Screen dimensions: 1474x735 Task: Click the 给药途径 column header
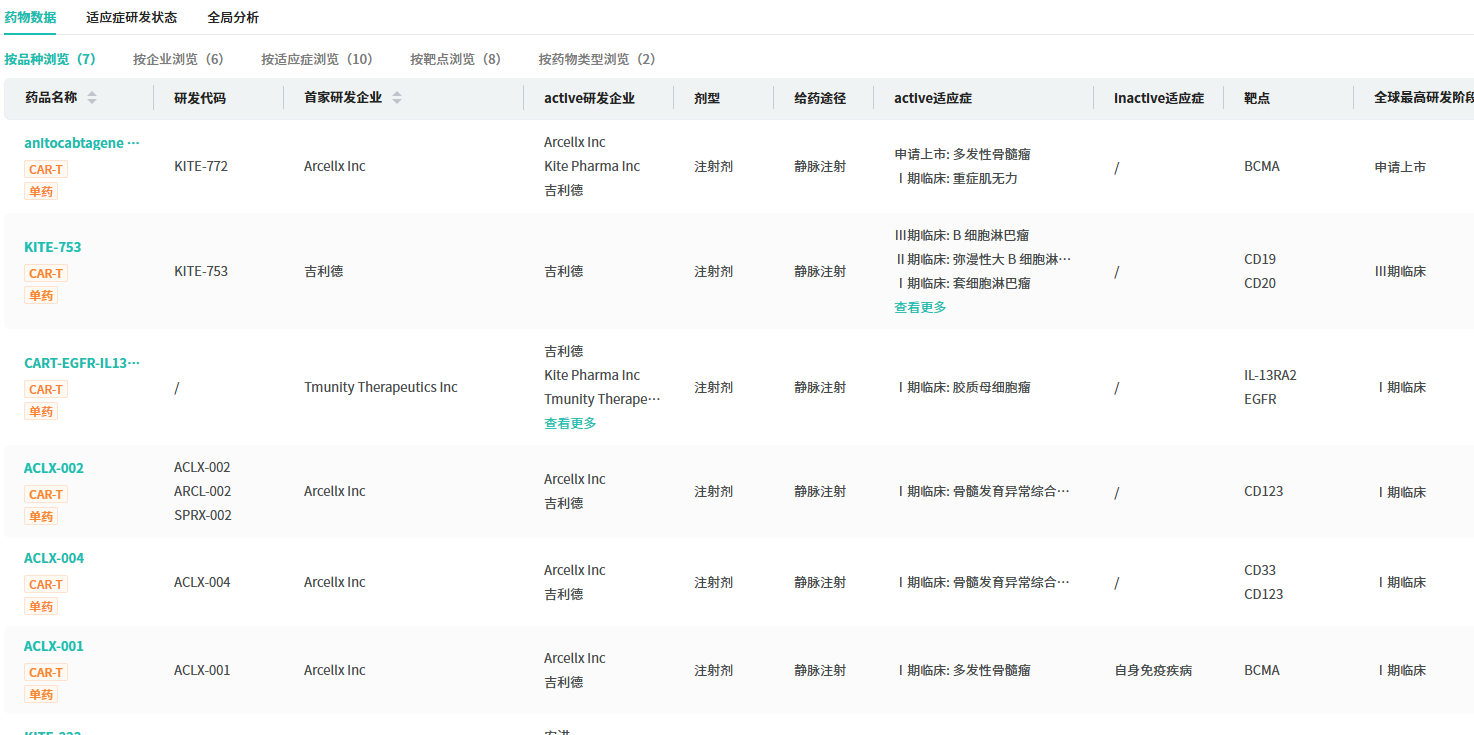820,98
